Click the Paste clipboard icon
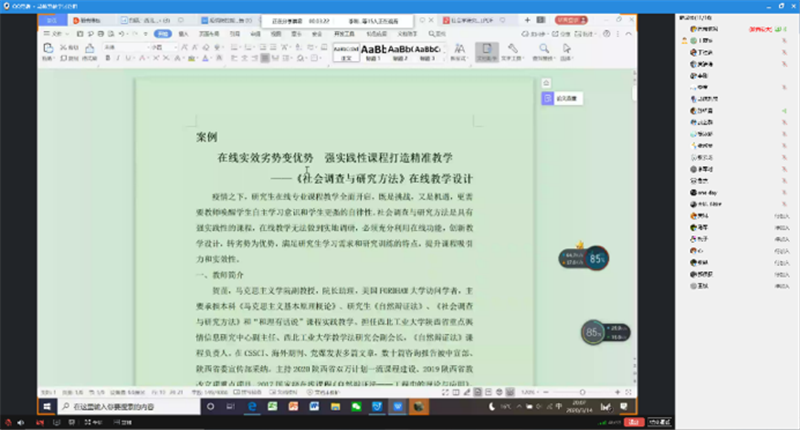This screenshot has width=800, height=430. 48,49
